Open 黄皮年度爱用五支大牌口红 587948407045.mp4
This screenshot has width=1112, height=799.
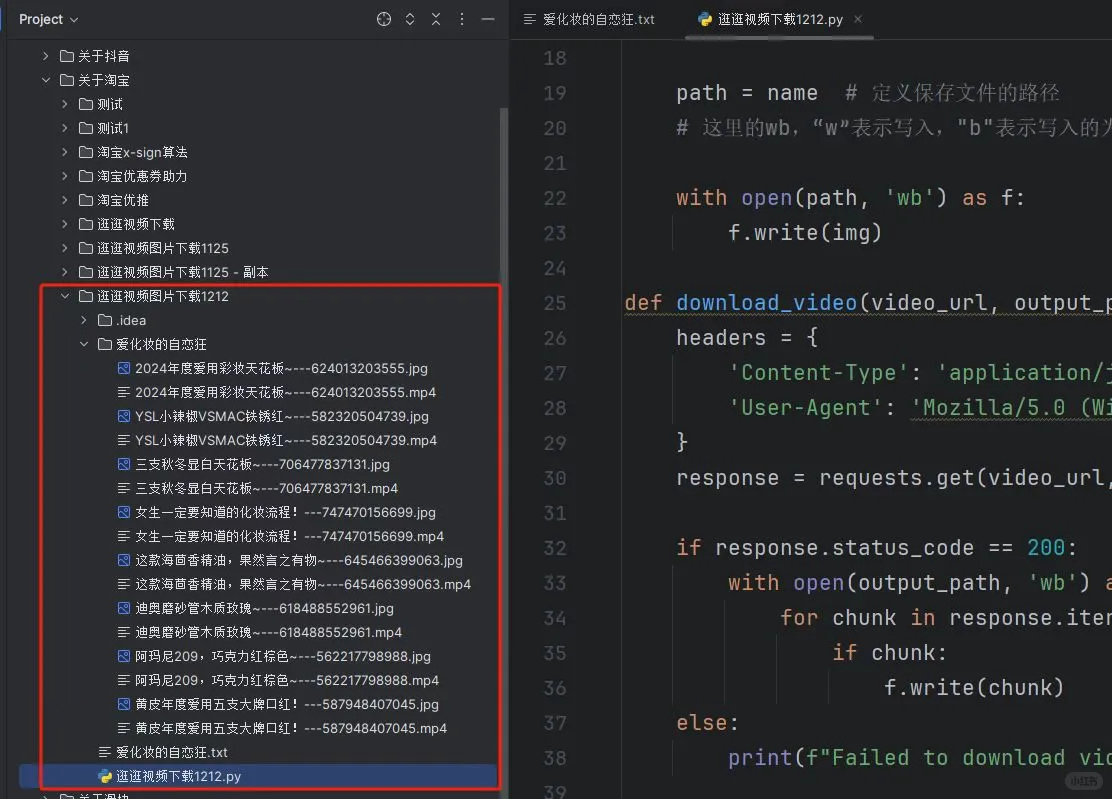click(291, 728)
